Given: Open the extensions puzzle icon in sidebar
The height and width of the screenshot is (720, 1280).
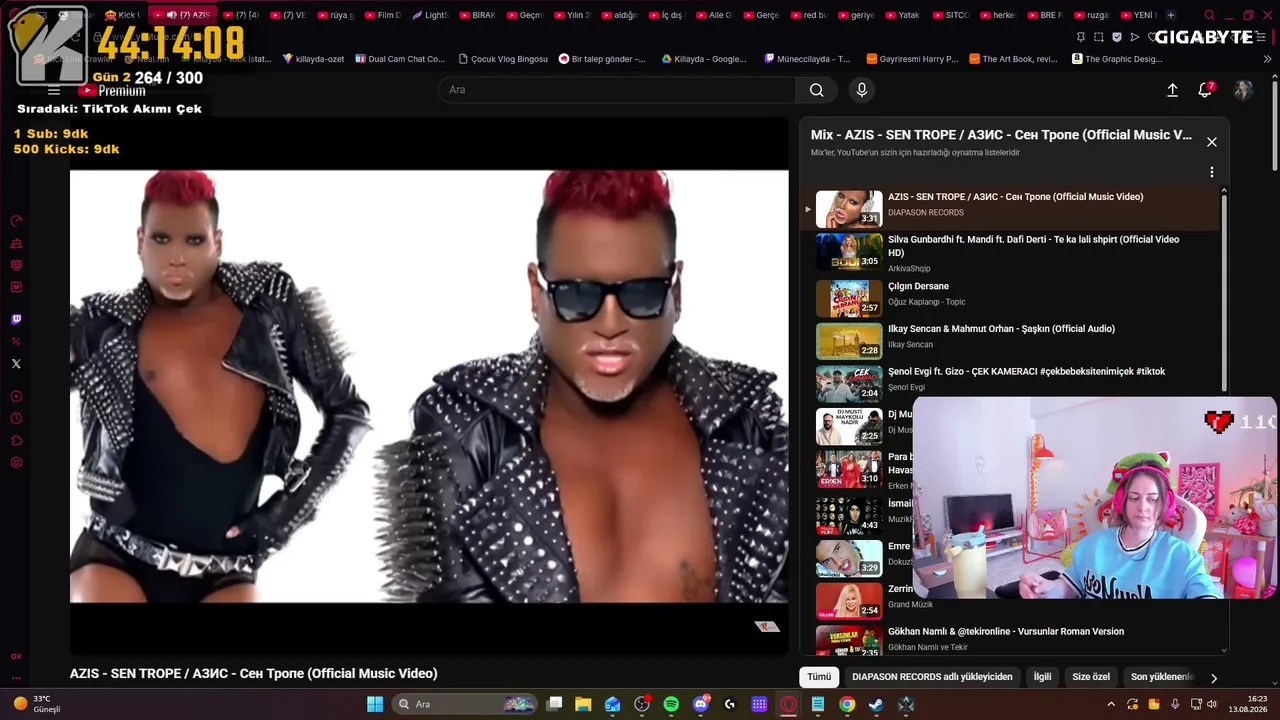Looking at the screenshot, I should (16, 441).
